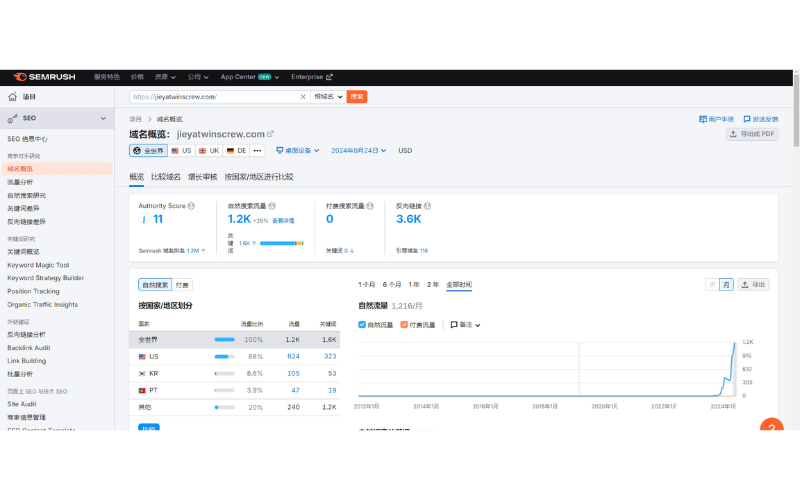The image size is (800, 500).
Task: Click the Authority Score gauge icon
Action: pos(144,219)
